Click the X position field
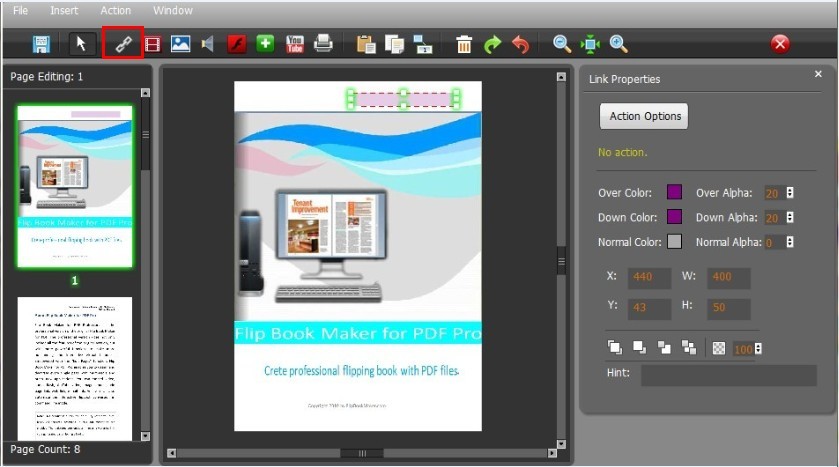 [x=649, y=277]
